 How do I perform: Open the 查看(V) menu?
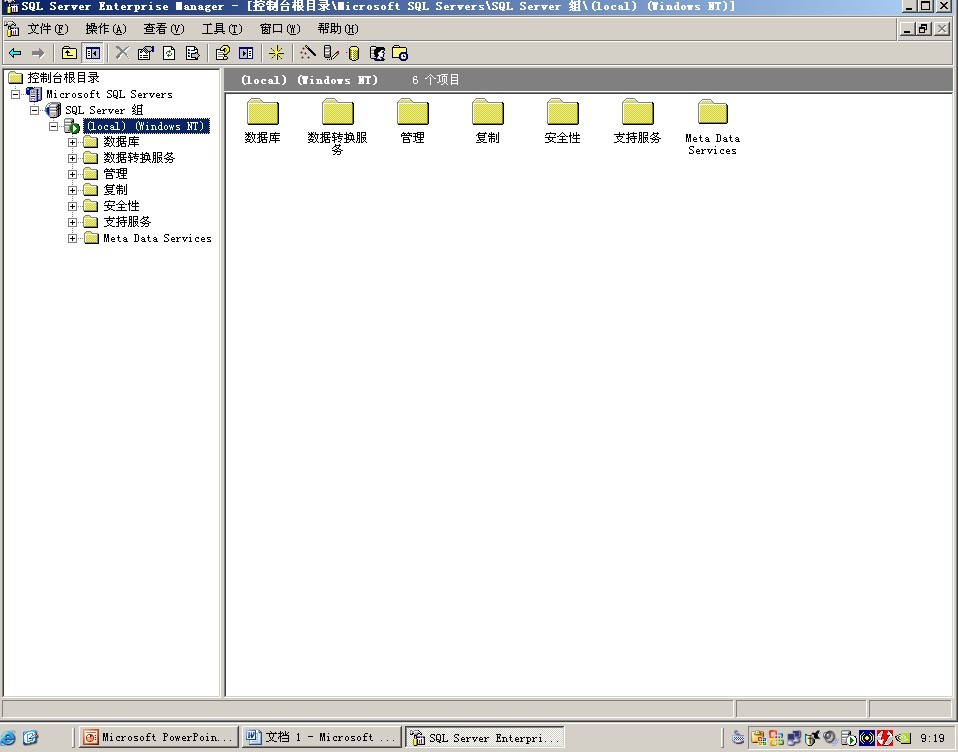click(164, 29)
